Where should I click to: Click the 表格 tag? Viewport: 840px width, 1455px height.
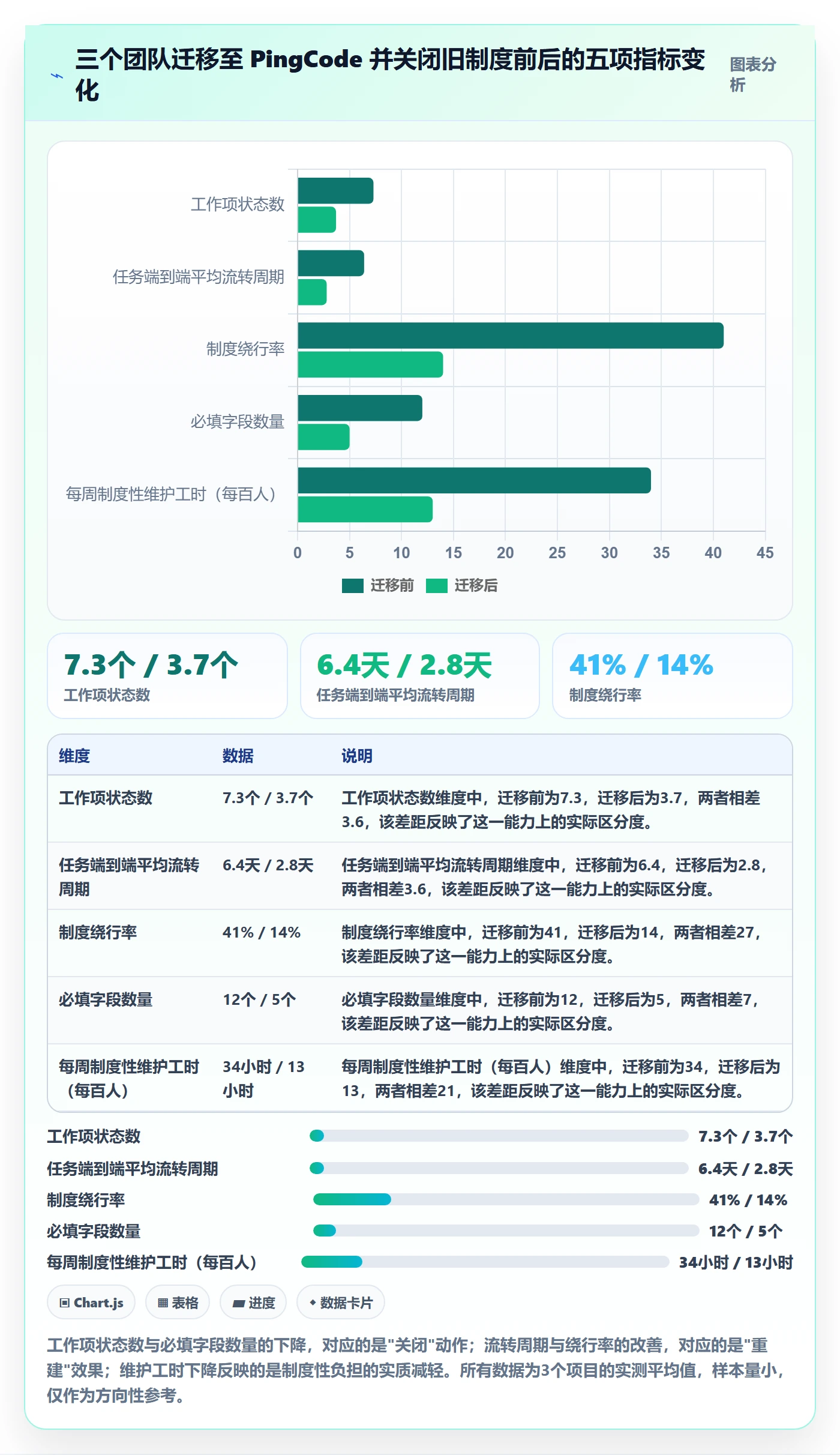pyautogui.click(x=178, y=1303)
